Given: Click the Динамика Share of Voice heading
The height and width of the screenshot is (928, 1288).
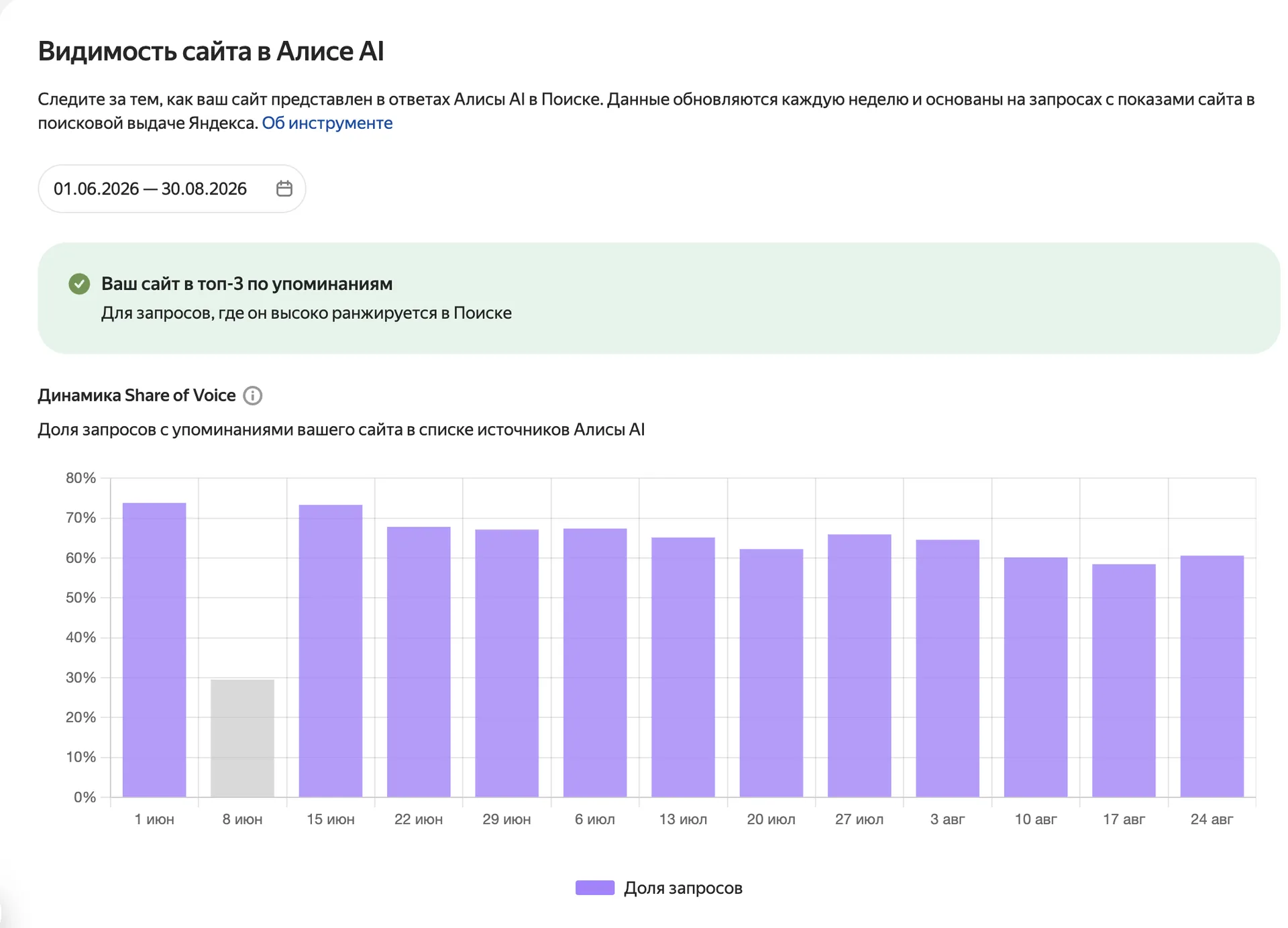Looking at the screenshot, I should (x=137, y=395).
